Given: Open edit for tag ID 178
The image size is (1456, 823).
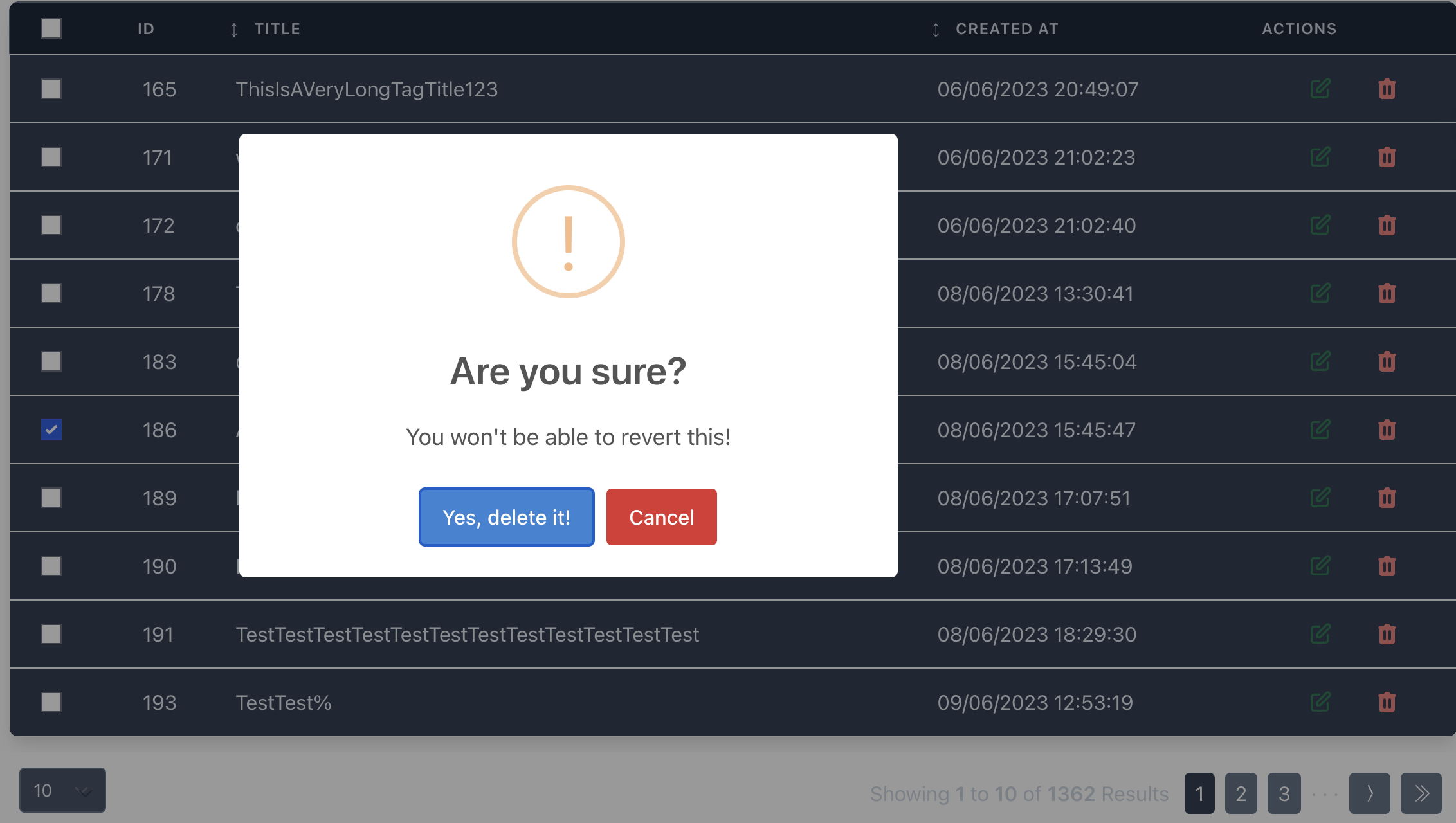Looking at the screenshot, I should click(1320, 293).
